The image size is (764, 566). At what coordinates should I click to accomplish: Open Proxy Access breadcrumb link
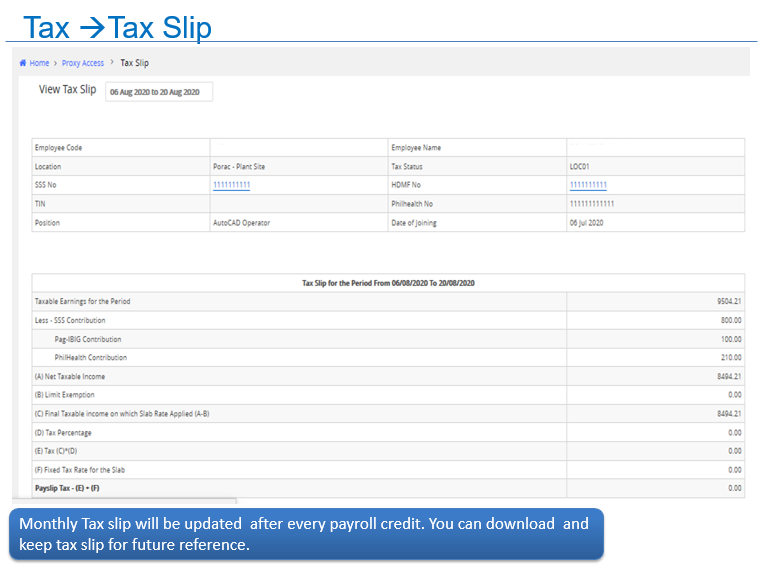point(83,63)
